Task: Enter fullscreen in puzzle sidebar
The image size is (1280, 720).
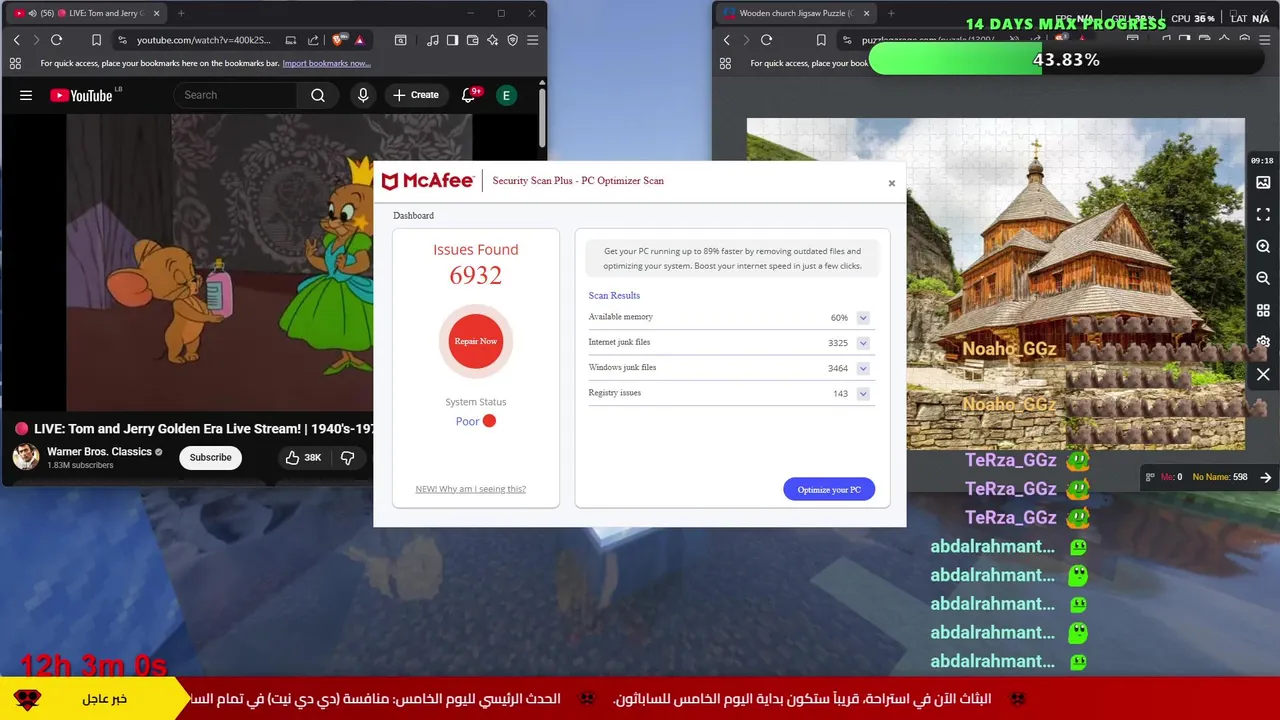Action: [1263, 214]
